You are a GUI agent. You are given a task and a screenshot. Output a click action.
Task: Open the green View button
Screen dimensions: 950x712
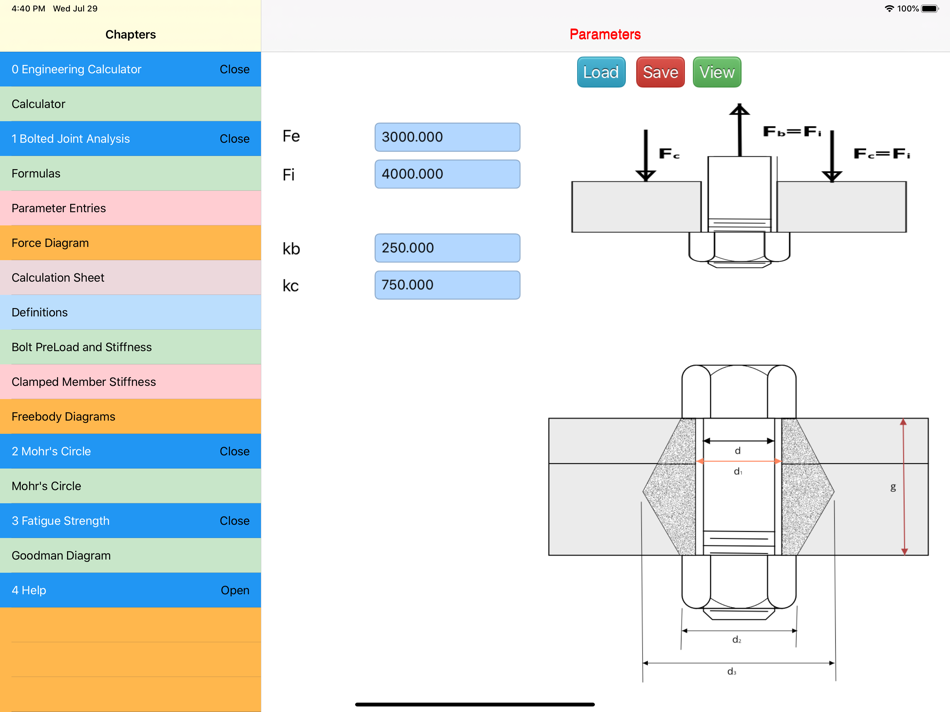pos(717,72)
